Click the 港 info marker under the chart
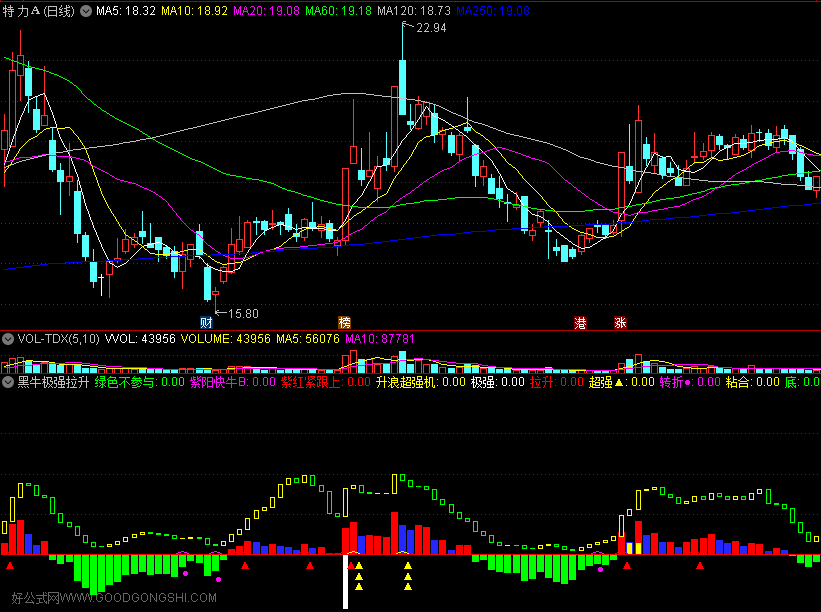Viewport: 821px width, 612px height. click(x=580, y=322)
